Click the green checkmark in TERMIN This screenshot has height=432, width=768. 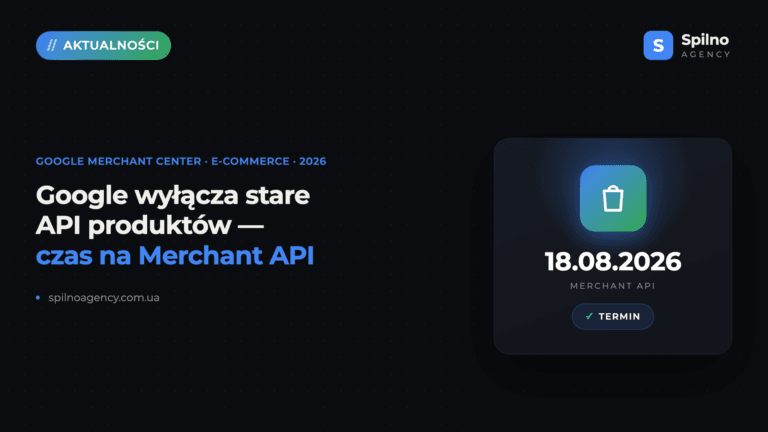point(589,316)
